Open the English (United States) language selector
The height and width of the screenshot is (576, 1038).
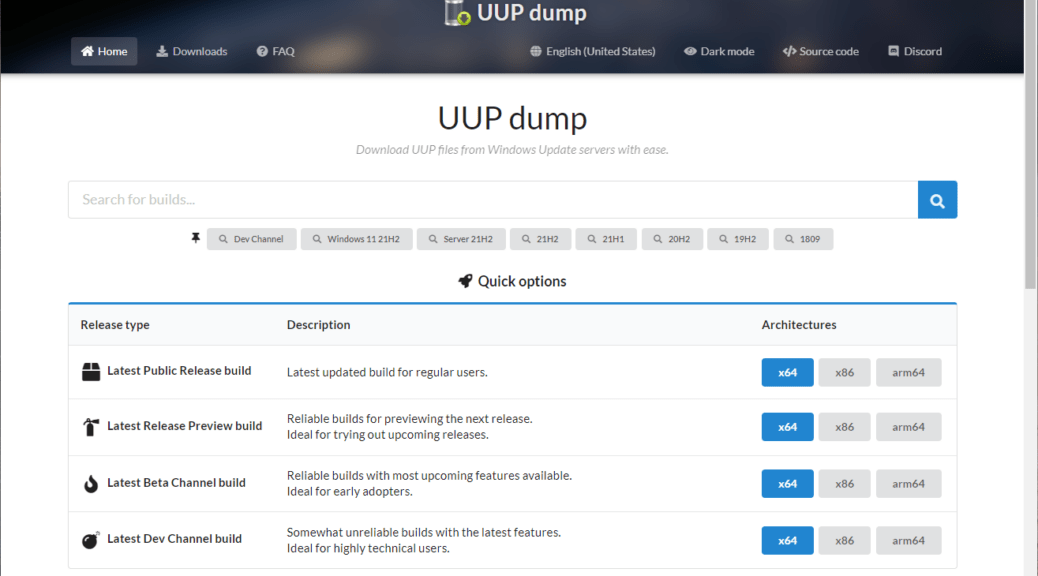[593, 51]
